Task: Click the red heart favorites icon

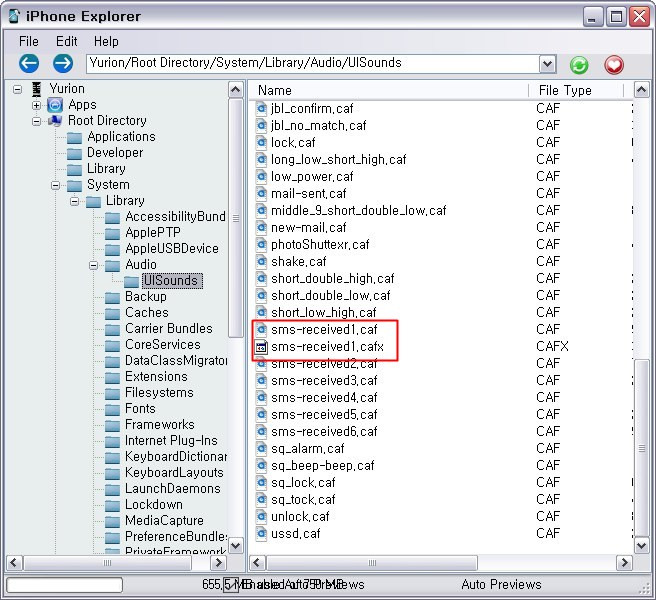Action: tap(614, 65)
